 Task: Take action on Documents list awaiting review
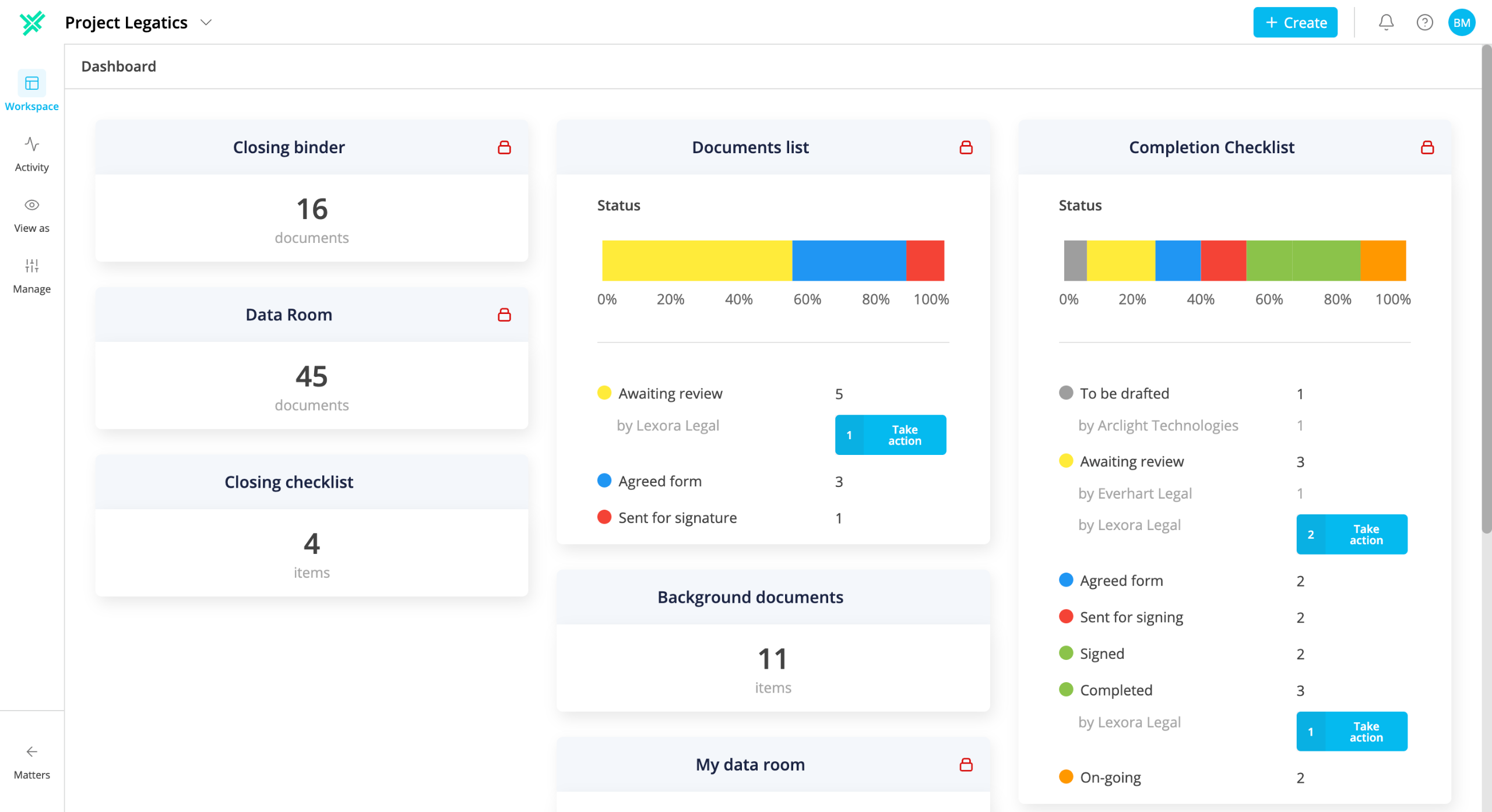(x=891, y=435)
